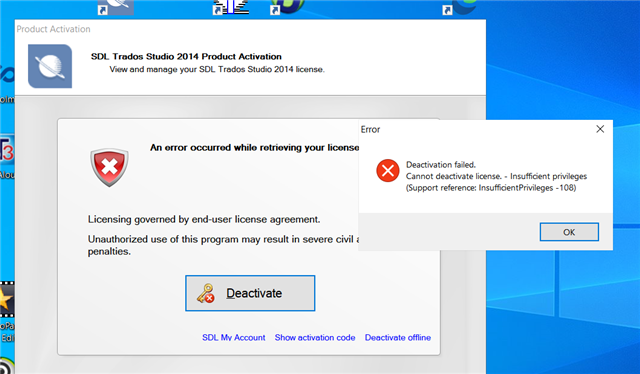Select the 'Support reference: InsufficientPrivileges -108' text
640x374 pixels.
tap(491, 188)
